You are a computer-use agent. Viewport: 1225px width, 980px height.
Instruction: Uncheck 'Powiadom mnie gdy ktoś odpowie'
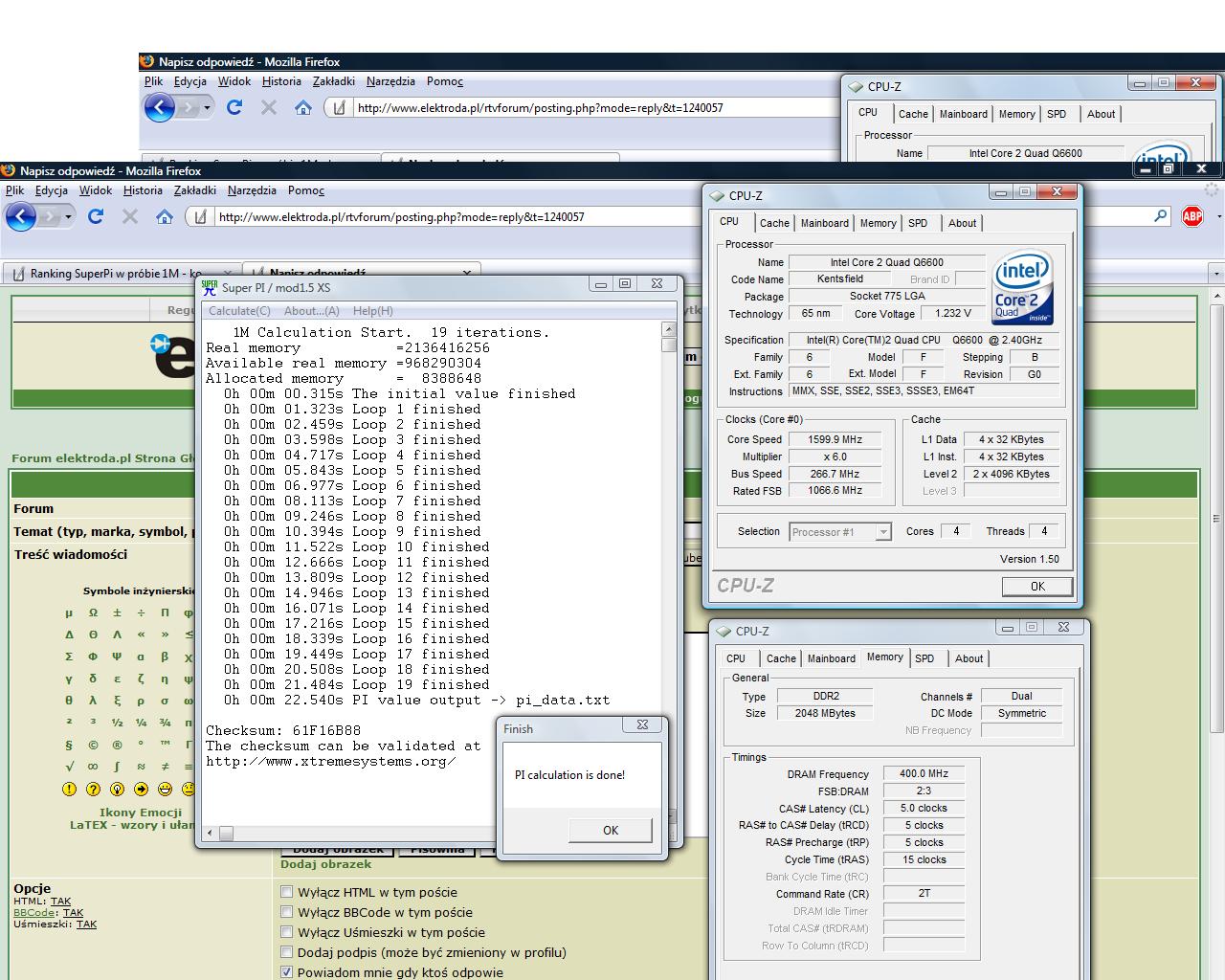coord(286,972)
